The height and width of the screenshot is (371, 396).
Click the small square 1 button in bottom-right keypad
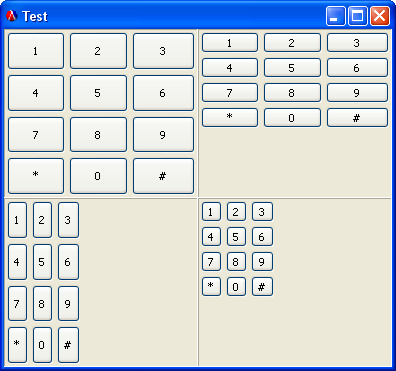(211, 212)
